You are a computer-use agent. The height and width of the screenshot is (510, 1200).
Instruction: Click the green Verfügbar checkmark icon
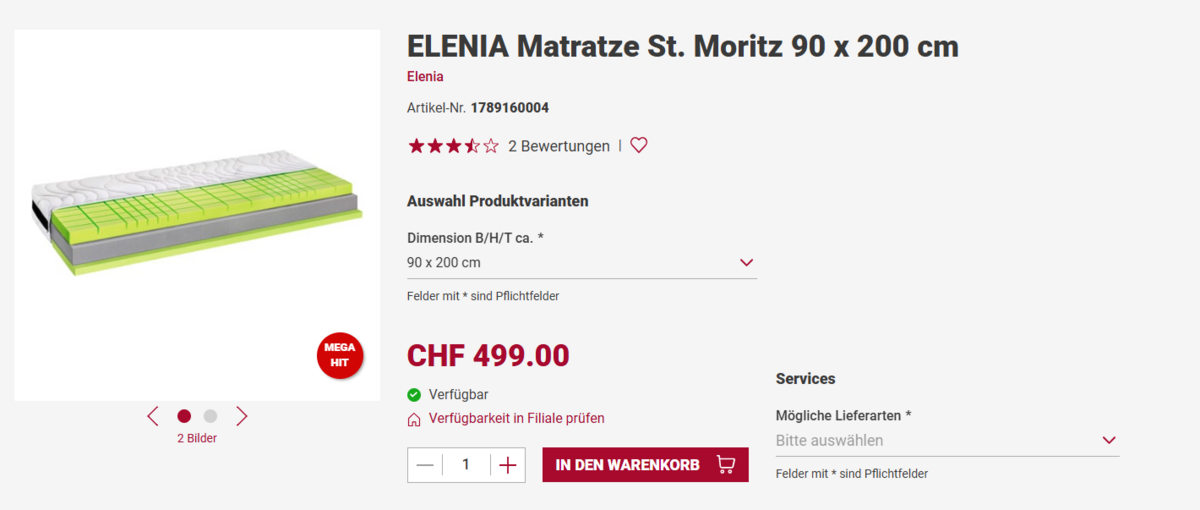414,395
